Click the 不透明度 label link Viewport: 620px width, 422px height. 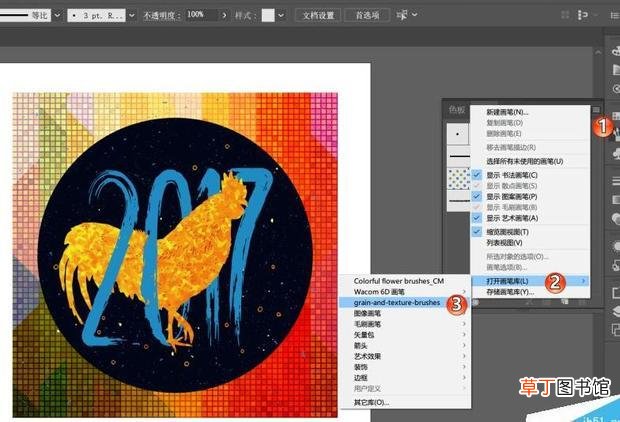[161, 15]
